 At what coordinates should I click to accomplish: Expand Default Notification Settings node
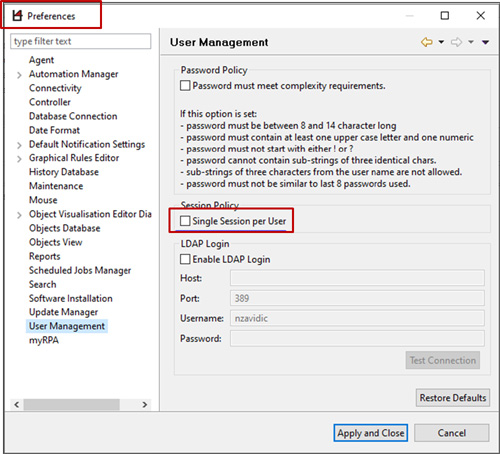[19, 145]
